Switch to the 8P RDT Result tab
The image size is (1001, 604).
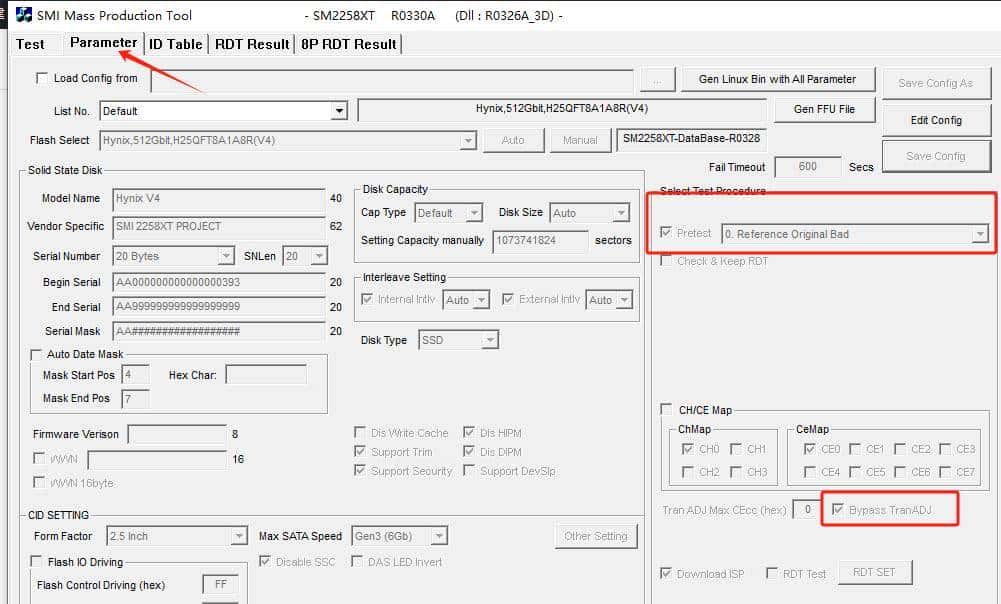coord(348,44)
